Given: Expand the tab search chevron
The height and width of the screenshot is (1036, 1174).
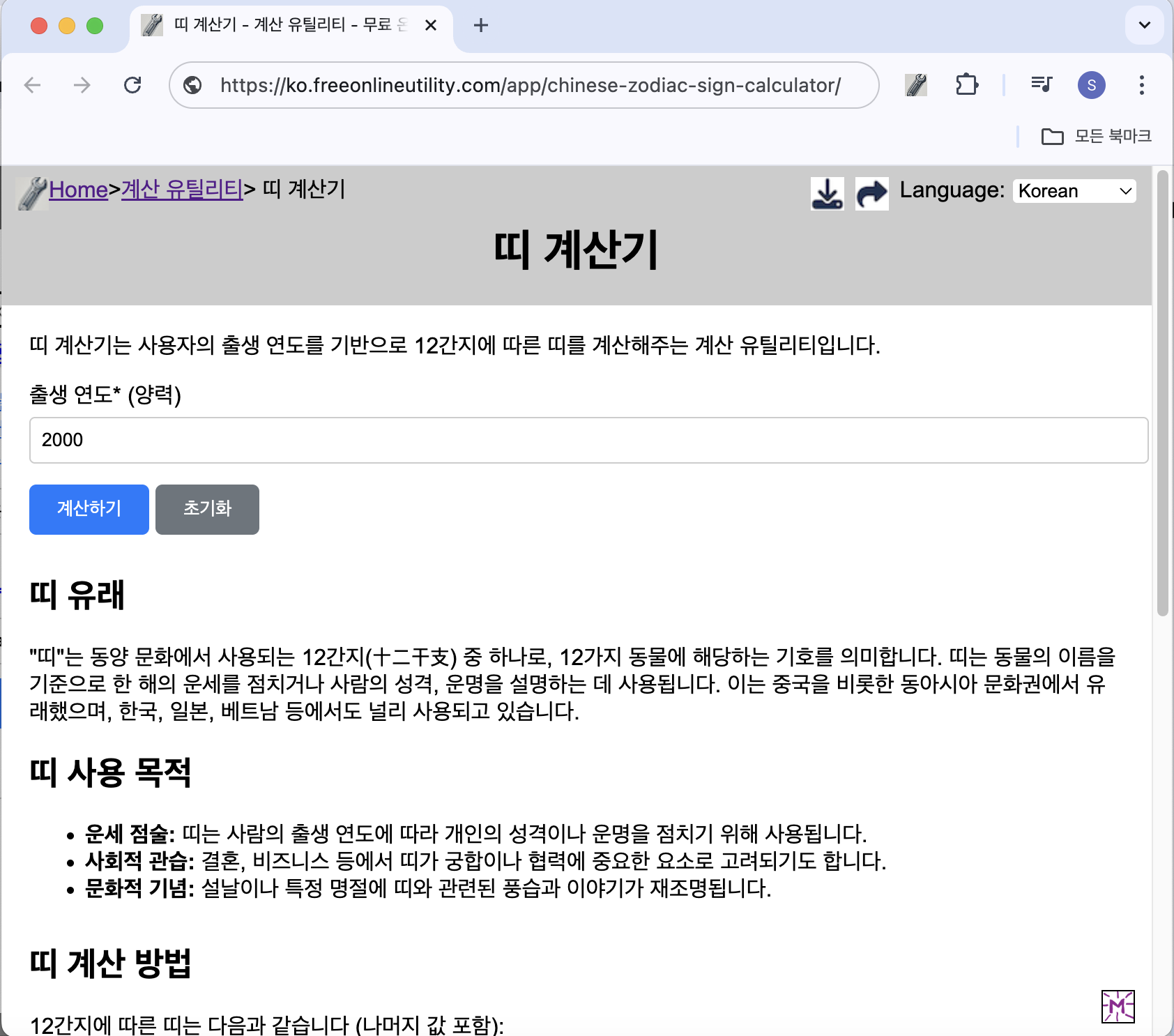Looking at the screenshot, I should (x=1144, y=25).
